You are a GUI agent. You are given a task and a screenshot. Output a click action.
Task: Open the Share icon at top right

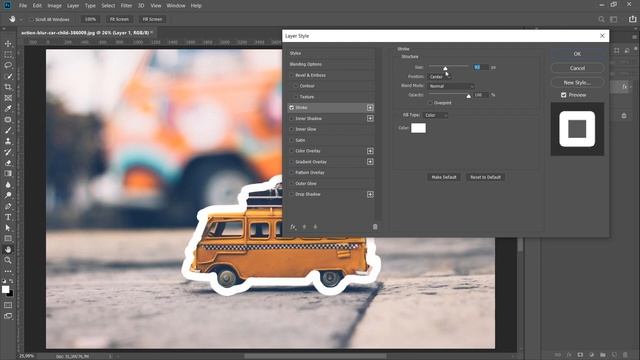(632, 19)
